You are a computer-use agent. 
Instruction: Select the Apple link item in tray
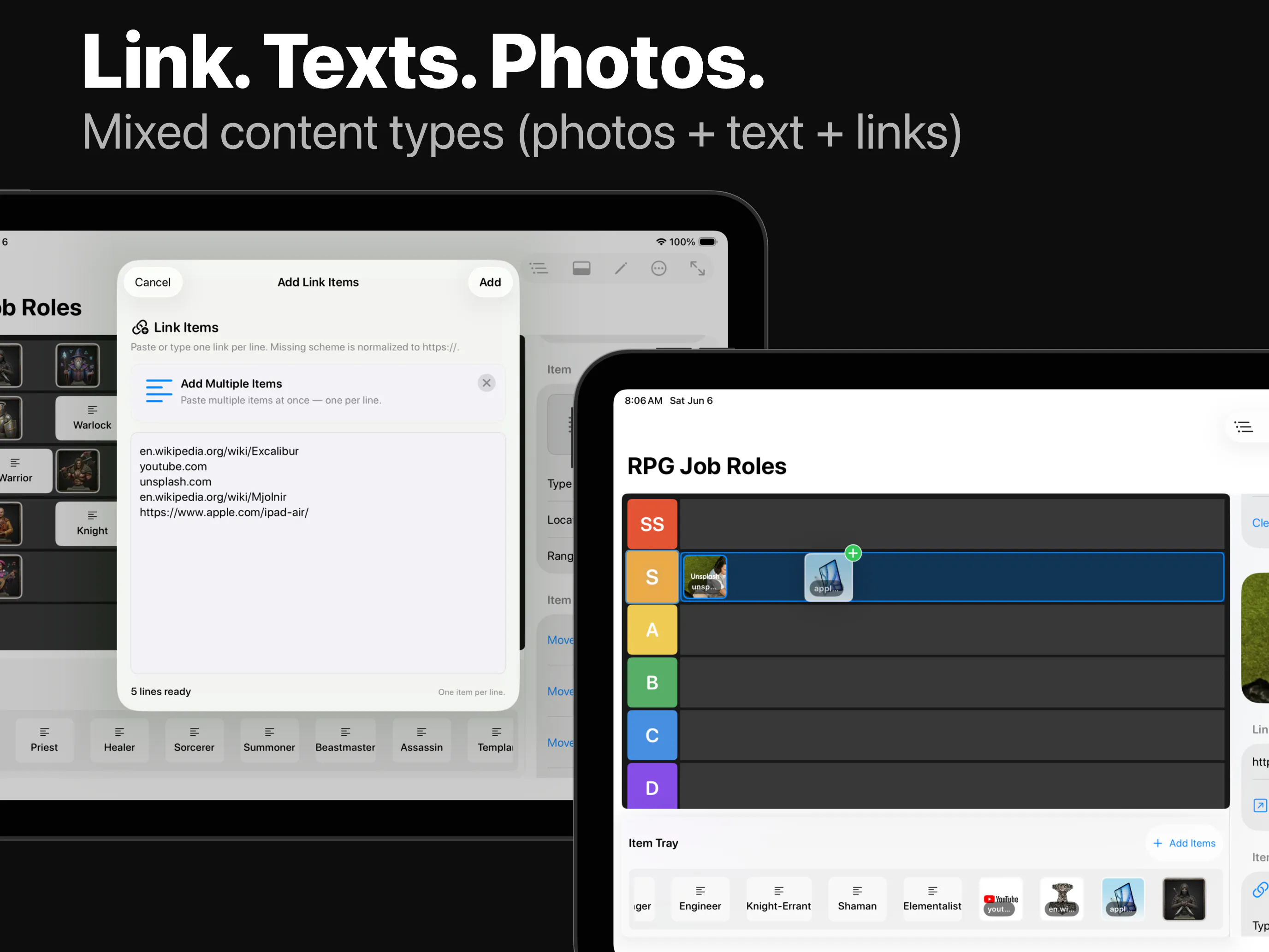pos(1123,899)
